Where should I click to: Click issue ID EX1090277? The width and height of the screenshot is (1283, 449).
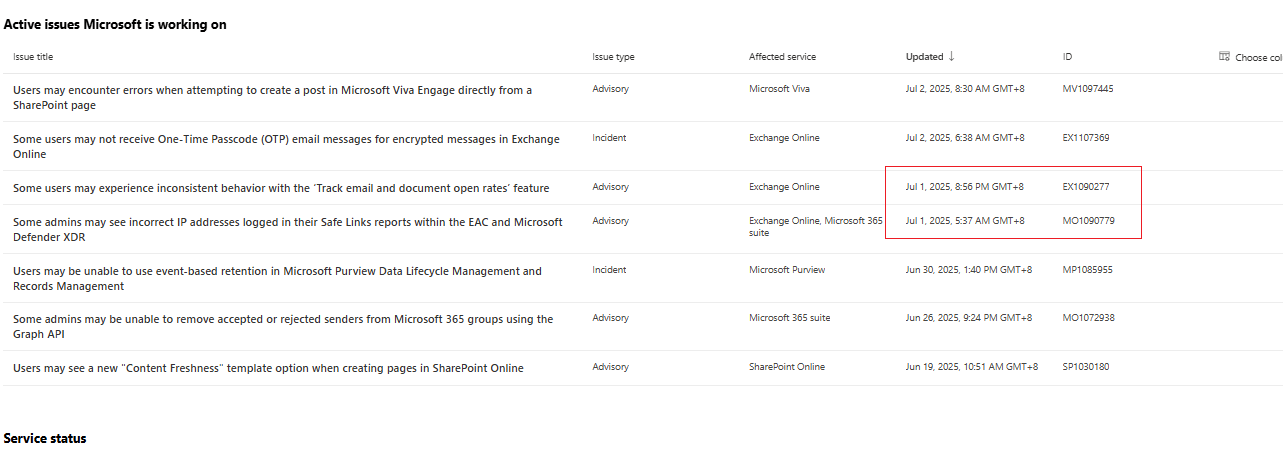point(1086,187)
